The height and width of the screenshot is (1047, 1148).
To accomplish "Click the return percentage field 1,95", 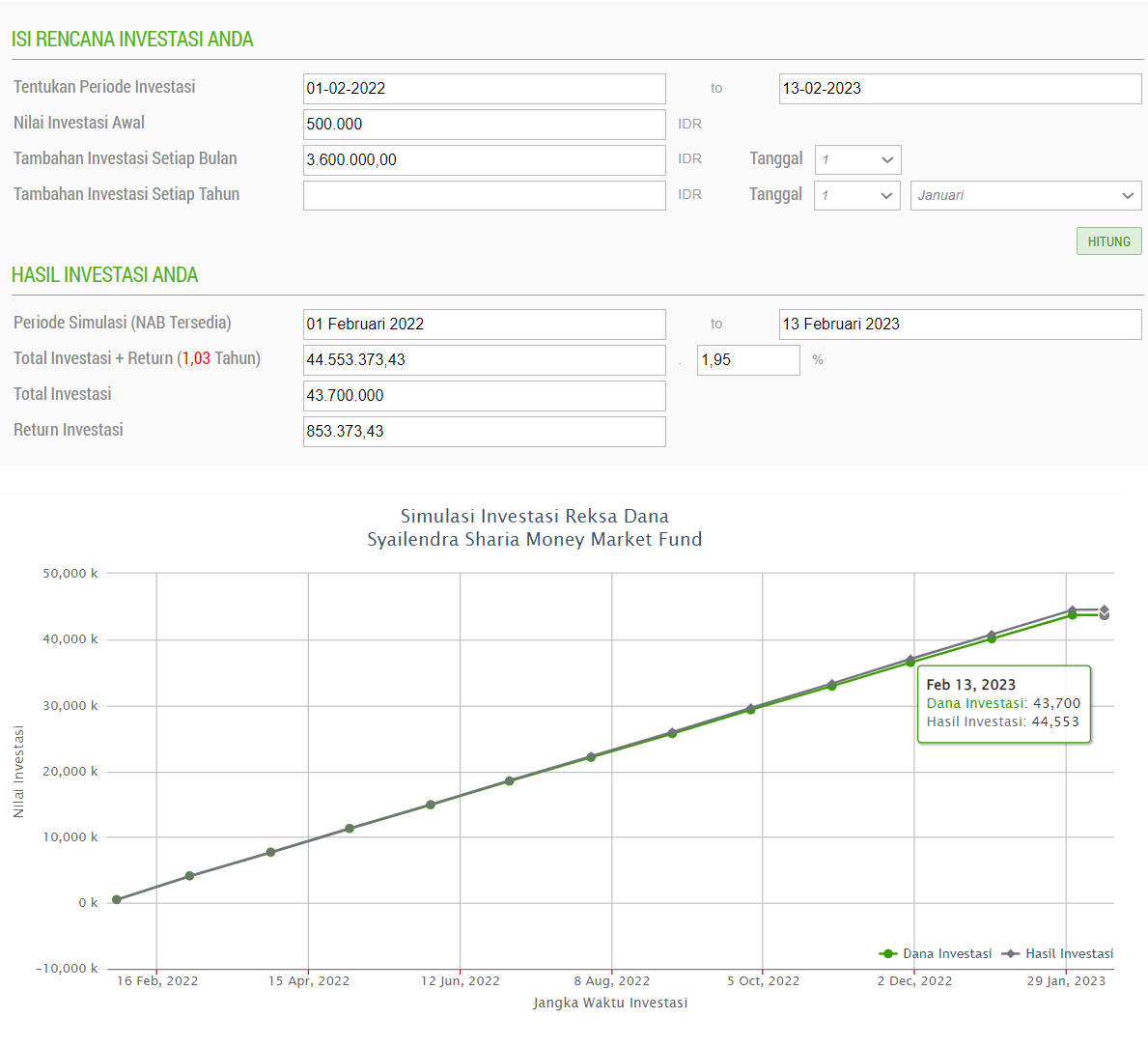I will click(x=748, y=360).
